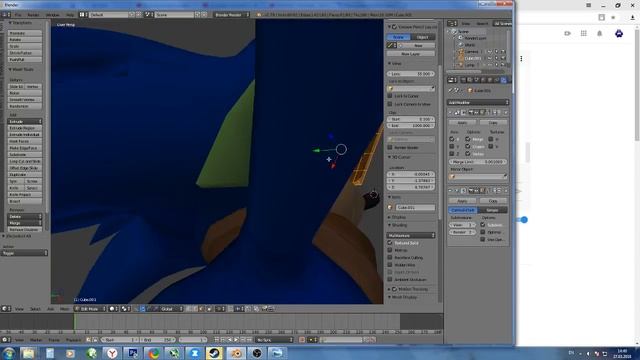Screen dimensions: 640x360
Task: Open the Mesh menu in 3D header
Action: pos(64,309)
